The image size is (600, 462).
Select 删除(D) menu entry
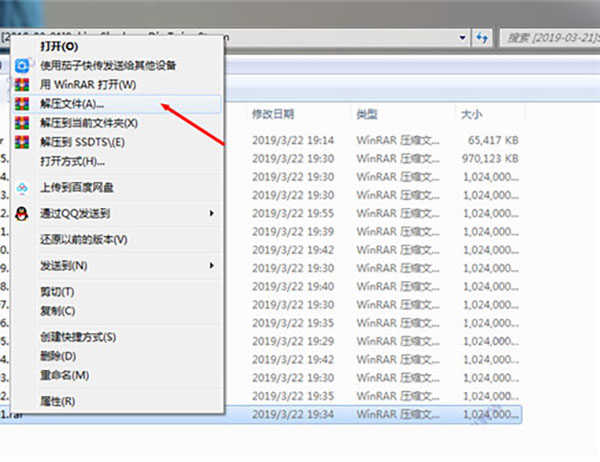(58, 356)
